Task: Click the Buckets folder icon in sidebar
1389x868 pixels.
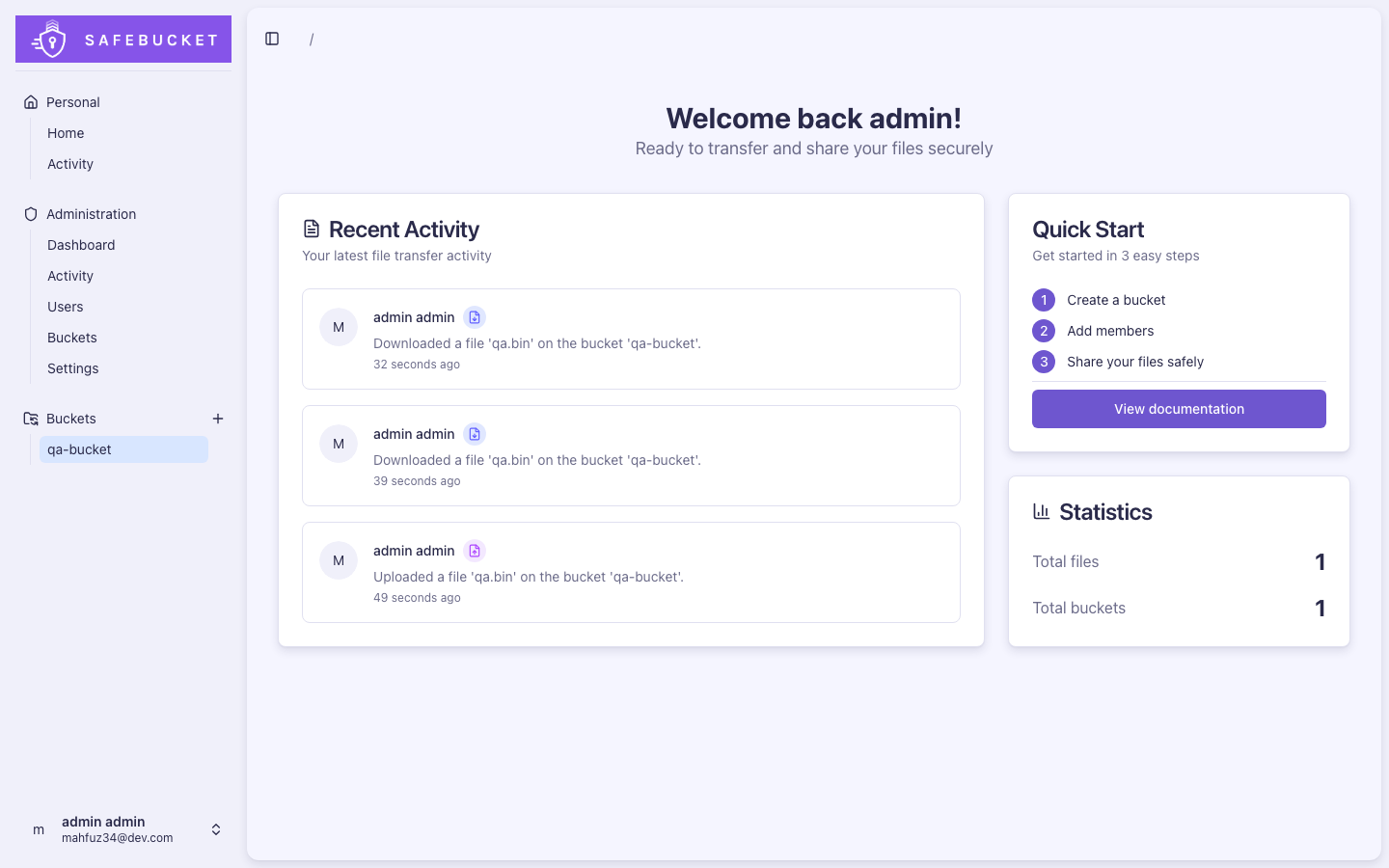Action: (31, 419)
